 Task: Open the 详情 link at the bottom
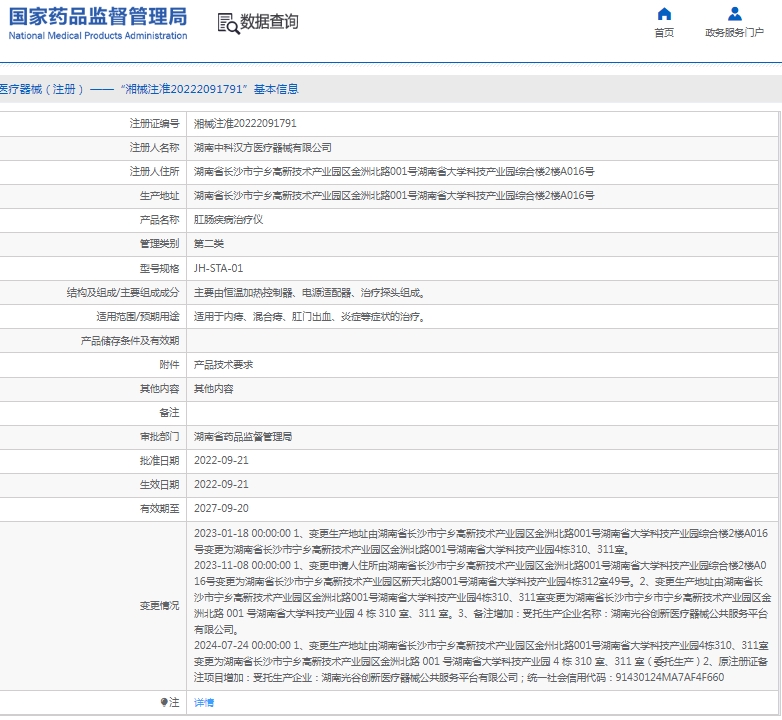pos(203,703)
